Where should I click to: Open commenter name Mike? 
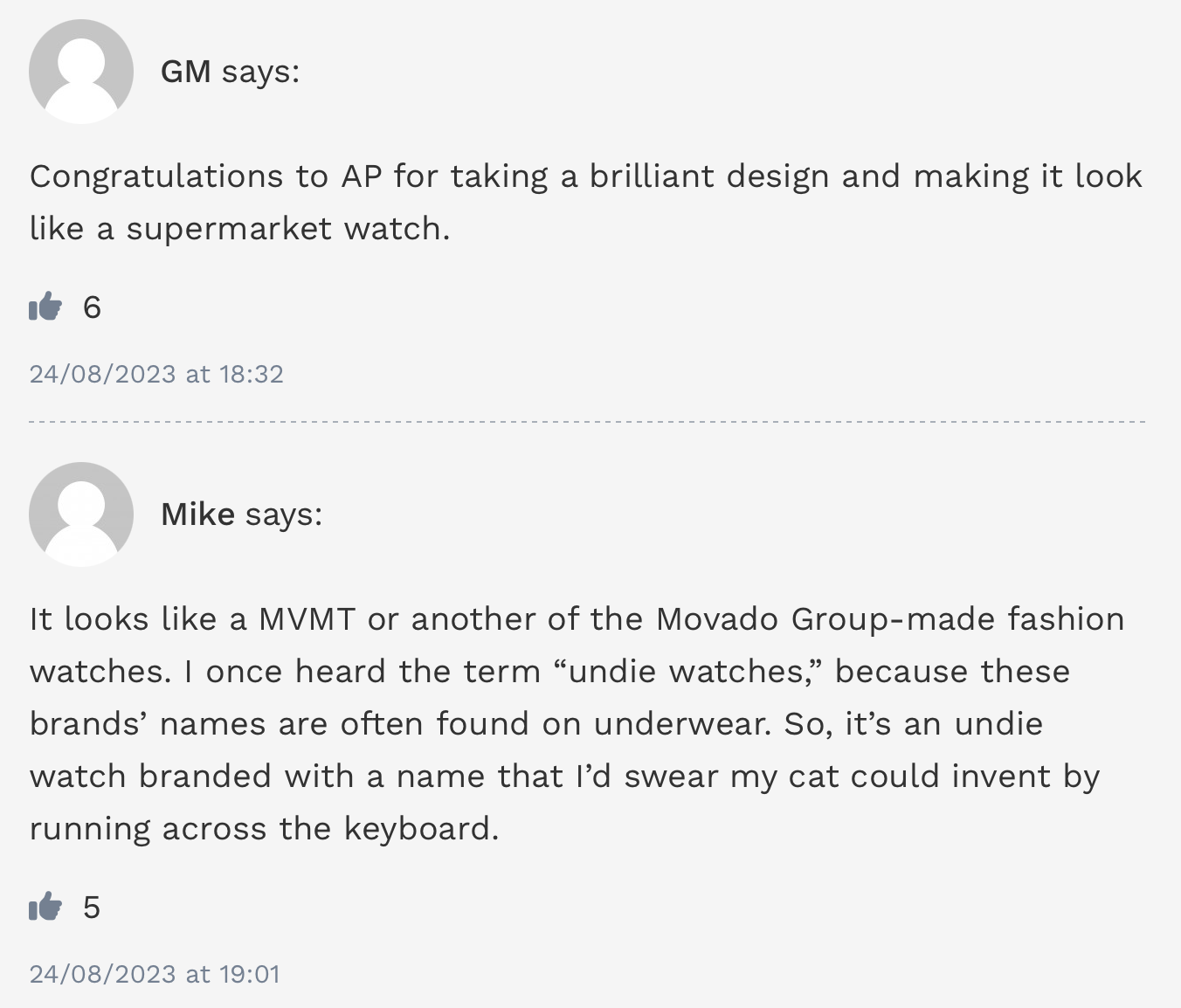click(x=197, y=514)
